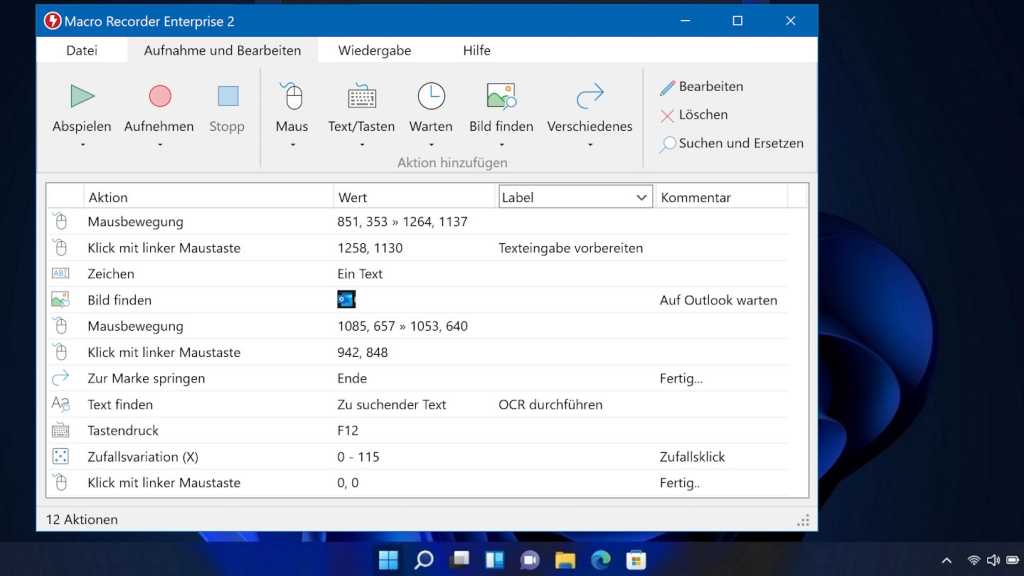Open Windows Start menu on the taskbar
Viewport: 1024px width, 576px height.
pos(388,560)
